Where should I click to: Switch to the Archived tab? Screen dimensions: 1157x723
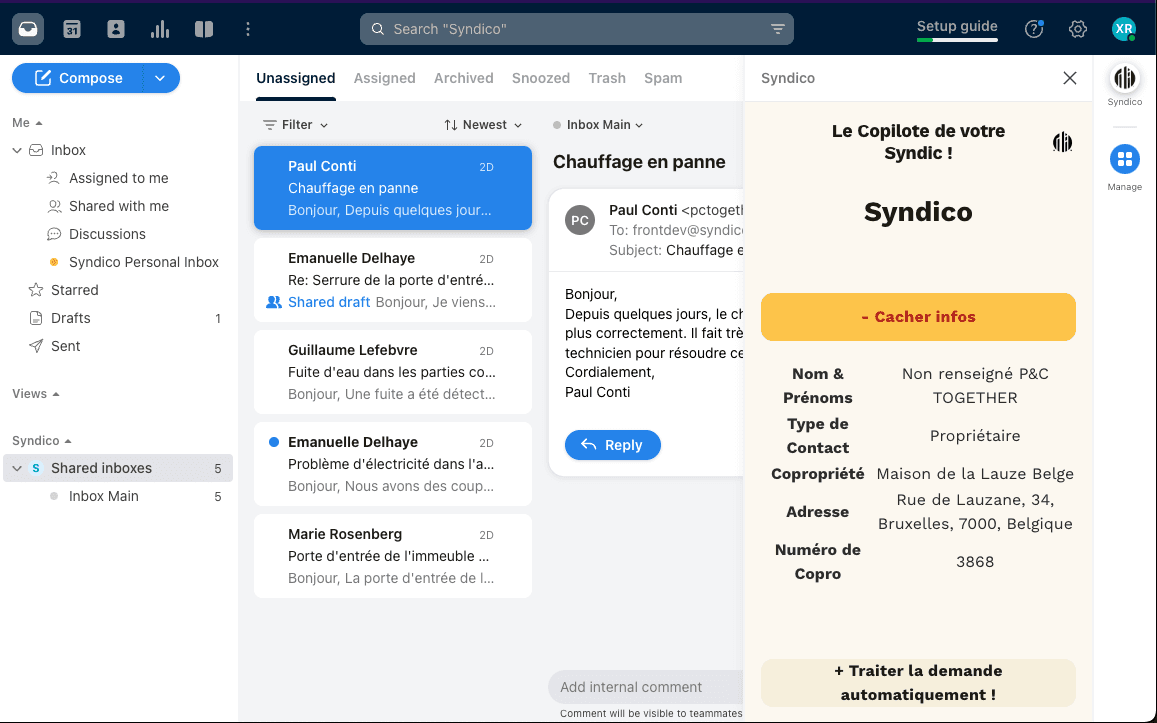pyautogui.click(x=463, y=78)
